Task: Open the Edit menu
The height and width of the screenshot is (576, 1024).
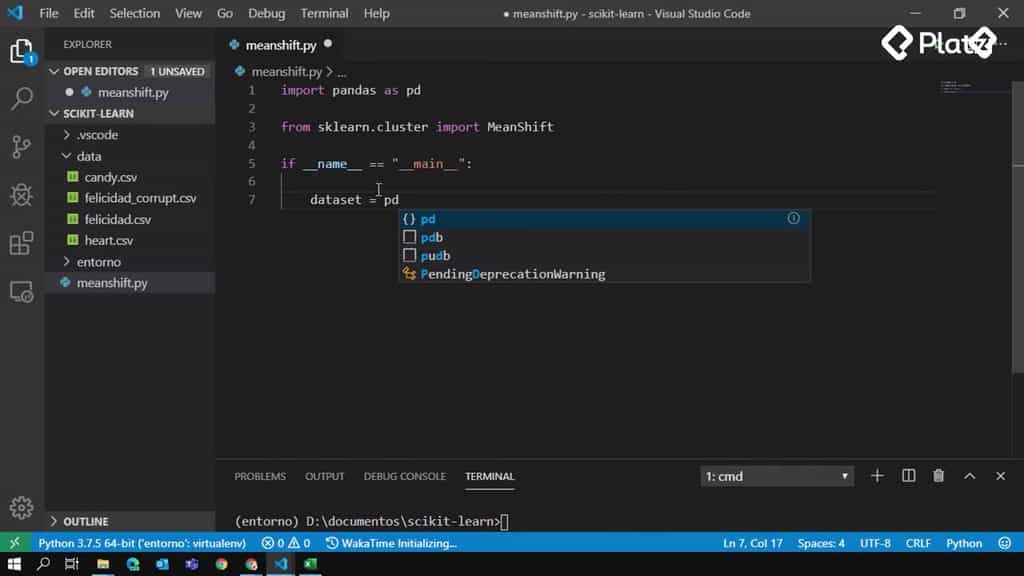Action: pos(84,13)
